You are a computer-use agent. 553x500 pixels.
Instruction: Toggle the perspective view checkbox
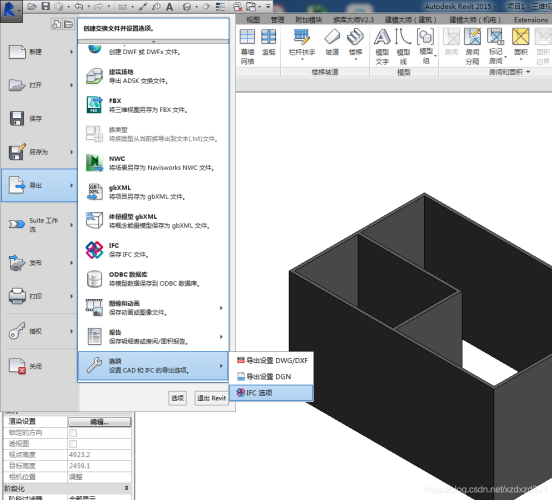(x=73, y=444)
